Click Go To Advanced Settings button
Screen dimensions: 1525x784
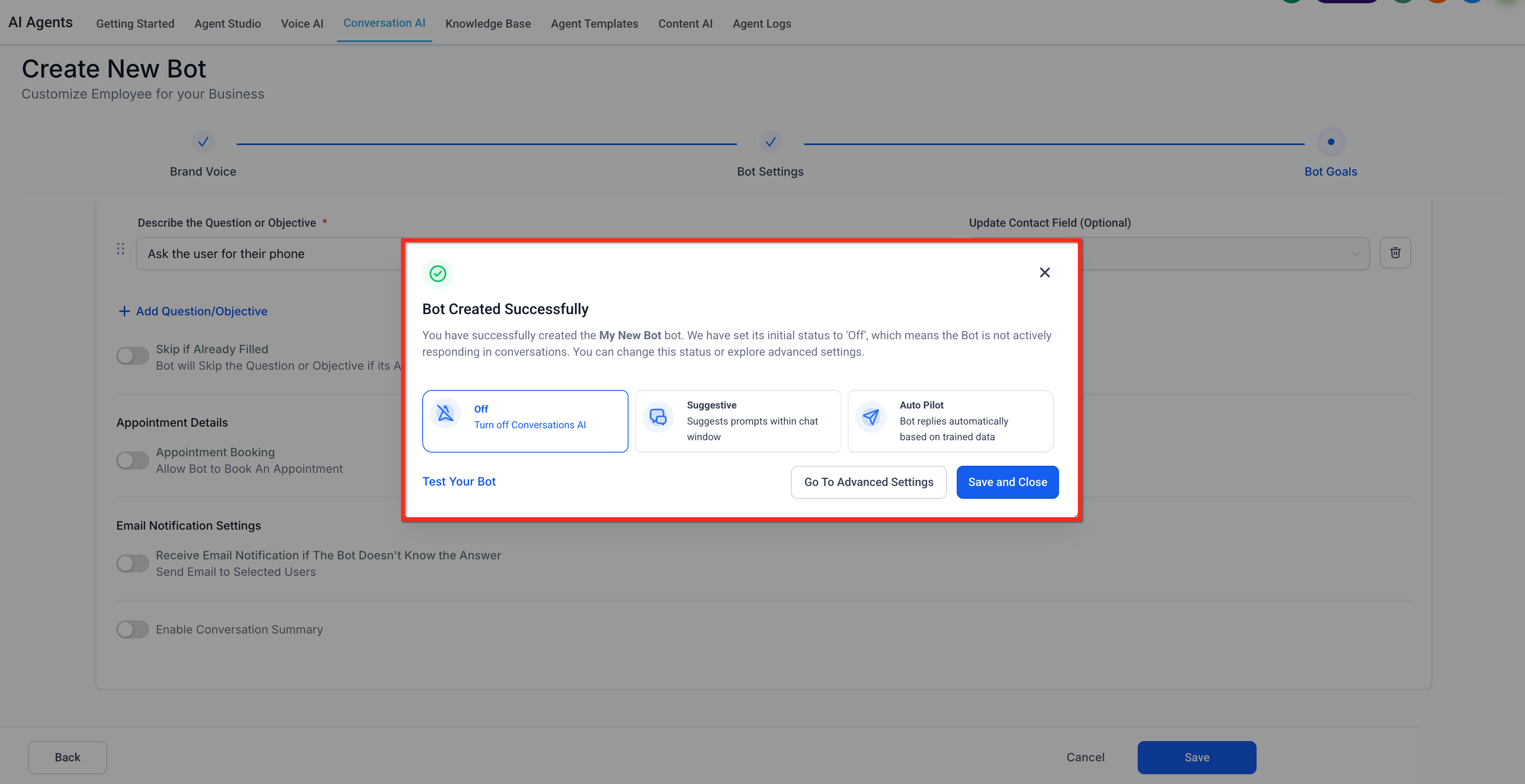[x=868, y=482]
